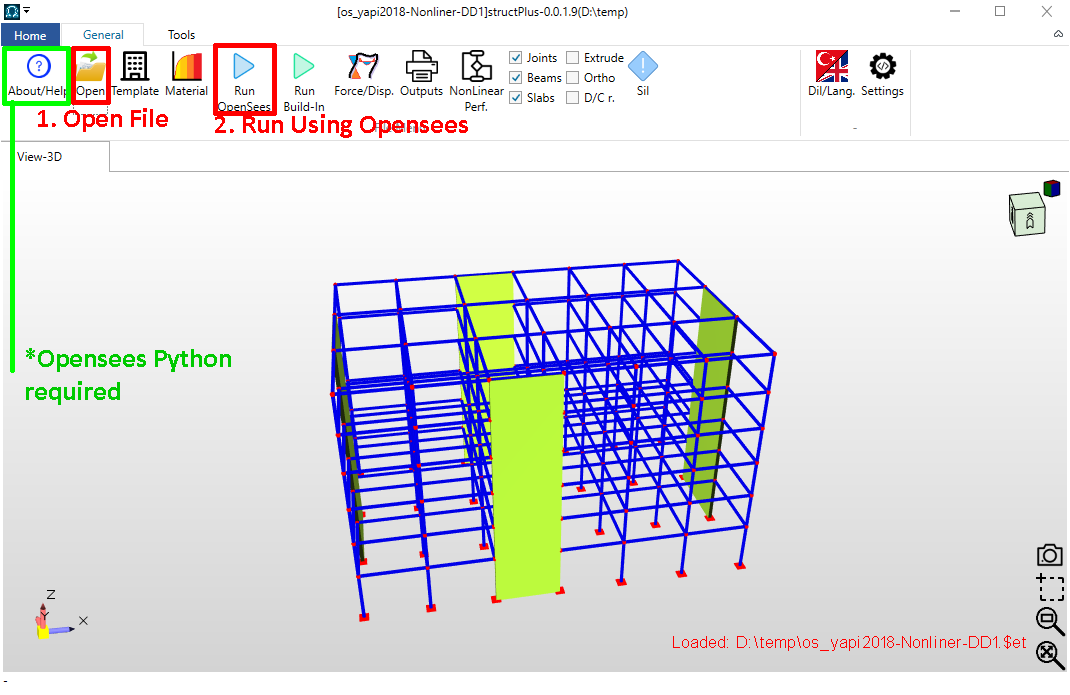Take a snapshot with camera icon
The height and width of the screenshot is (695, 1070).
point(1050,555)
